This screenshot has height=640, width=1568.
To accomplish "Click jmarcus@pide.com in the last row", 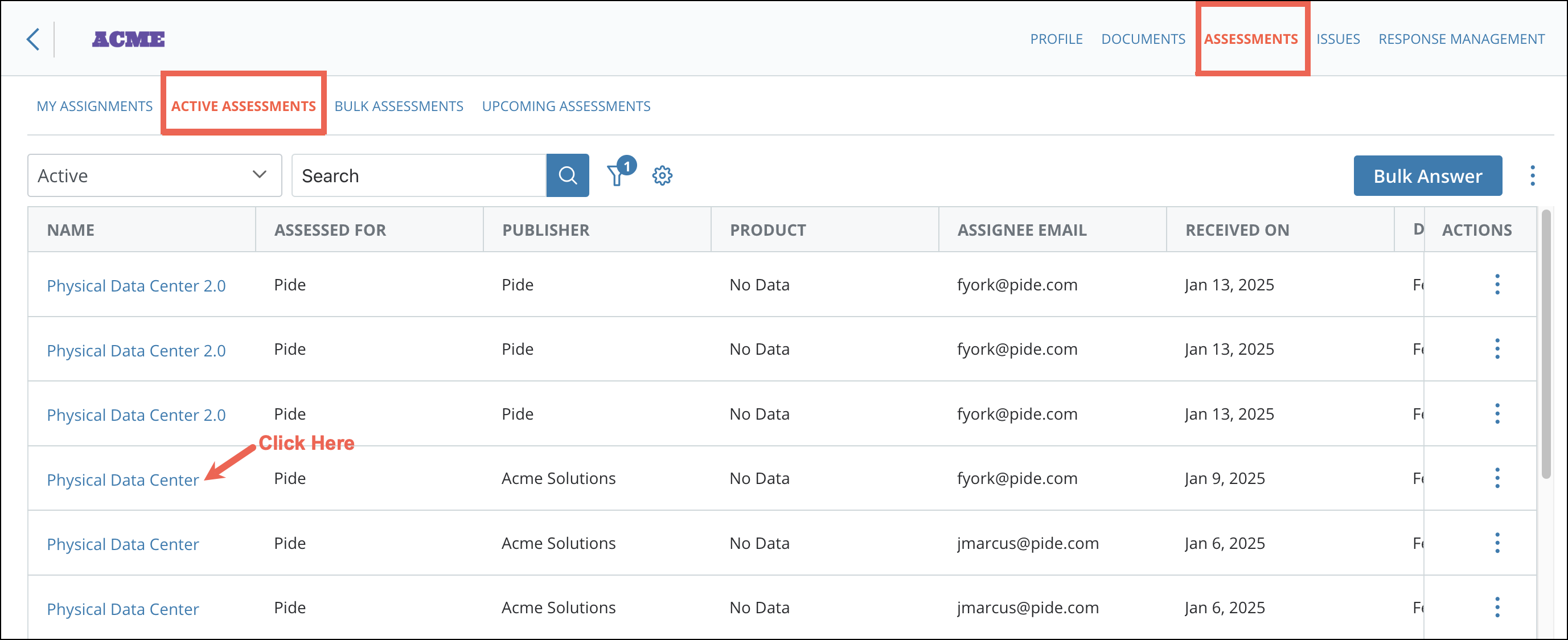I will click(1028, 608).
